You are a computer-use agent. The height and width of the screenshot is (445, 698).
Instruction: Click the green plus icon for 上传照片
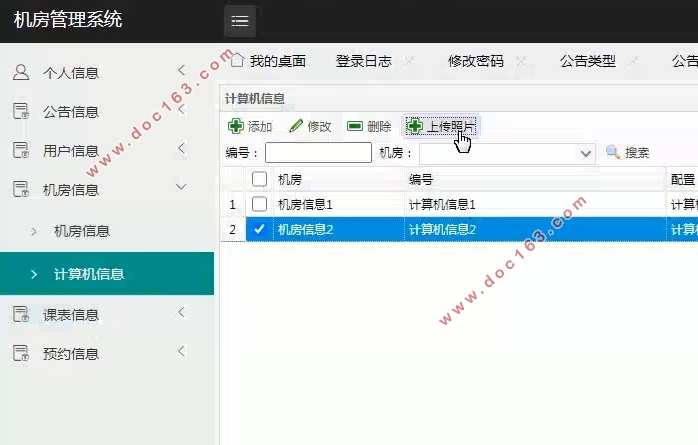(x=414, y=126)
